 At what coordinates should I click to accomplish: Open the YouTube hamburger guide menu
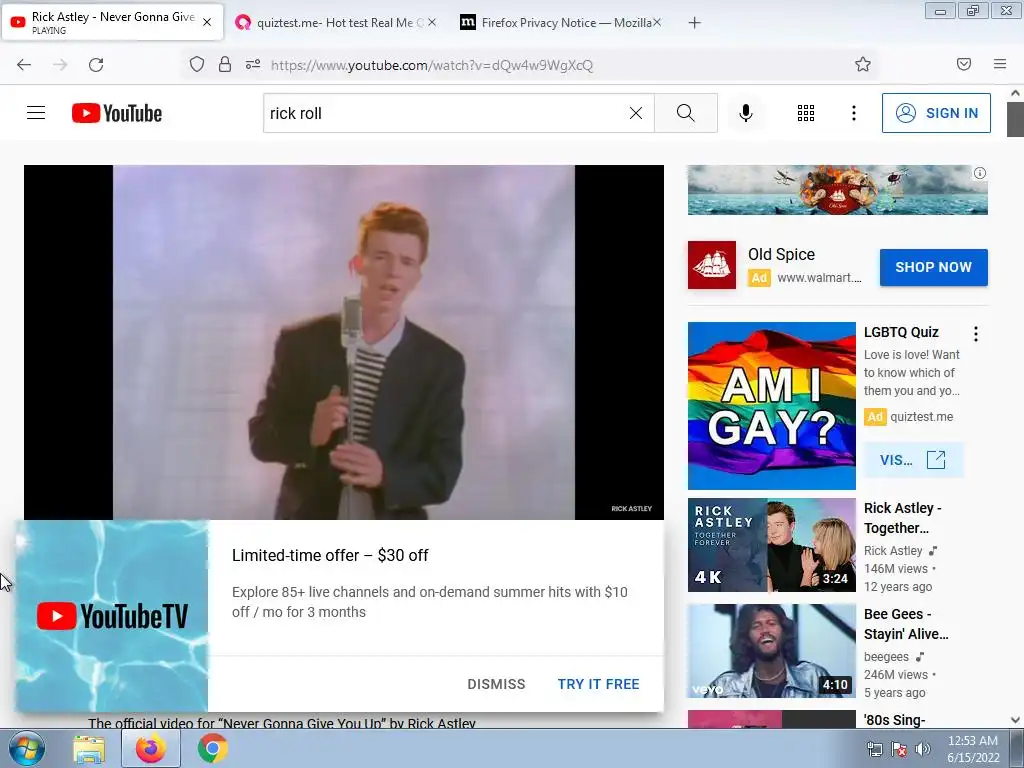(36, 113)
